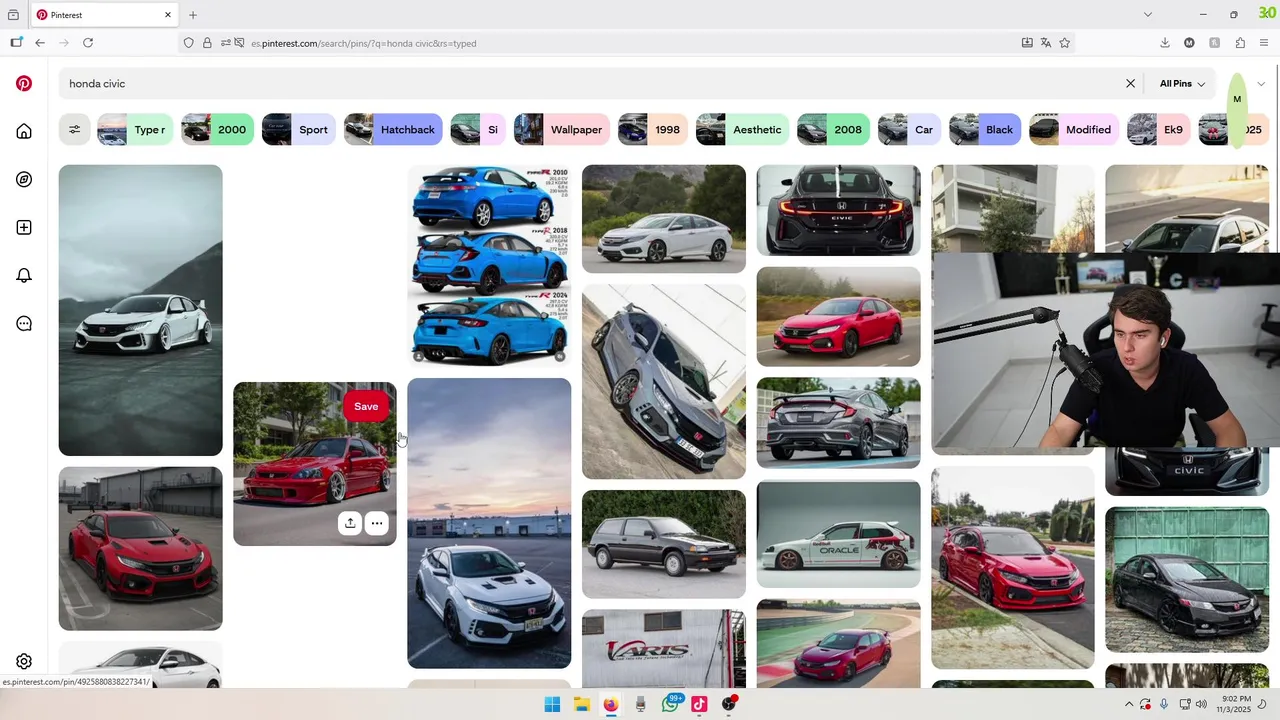The width and height of the screenshot is (1280, 720).
Task: Filter by Wallpaper chip
Action: tap(562, 130)
